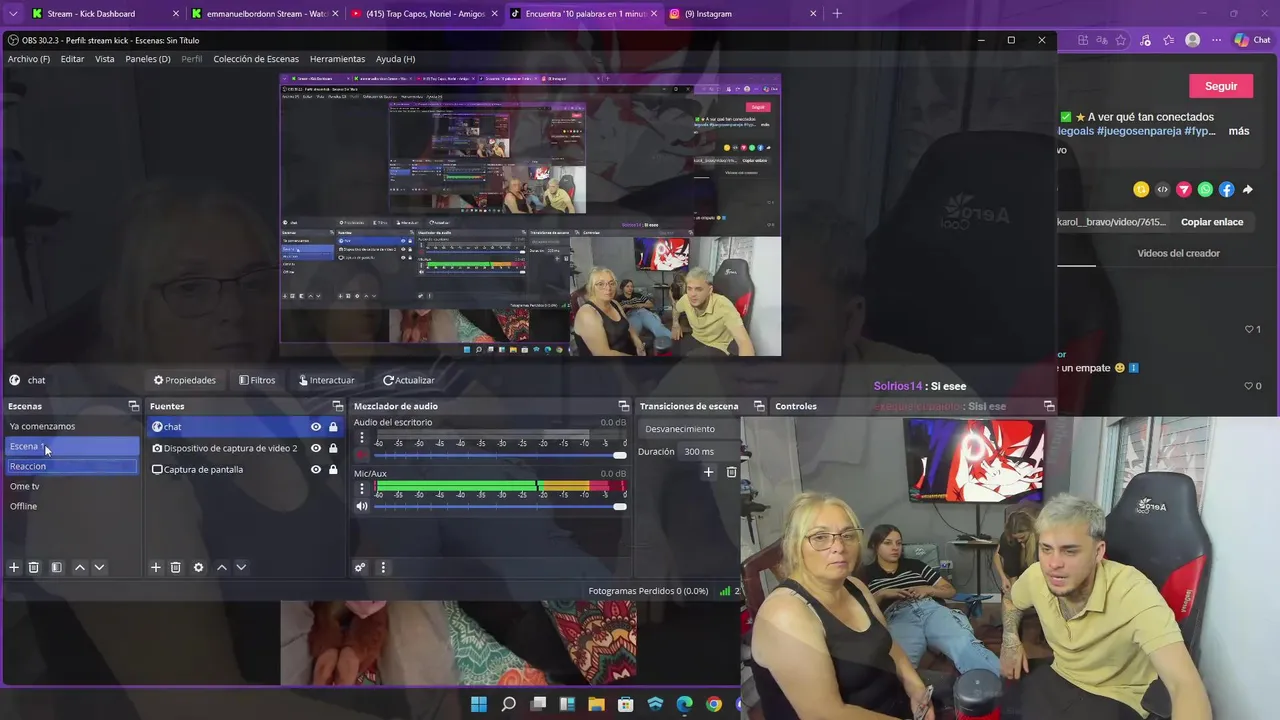Undock the Fuentes panel

pyautogui.click(x=337, y=406)
